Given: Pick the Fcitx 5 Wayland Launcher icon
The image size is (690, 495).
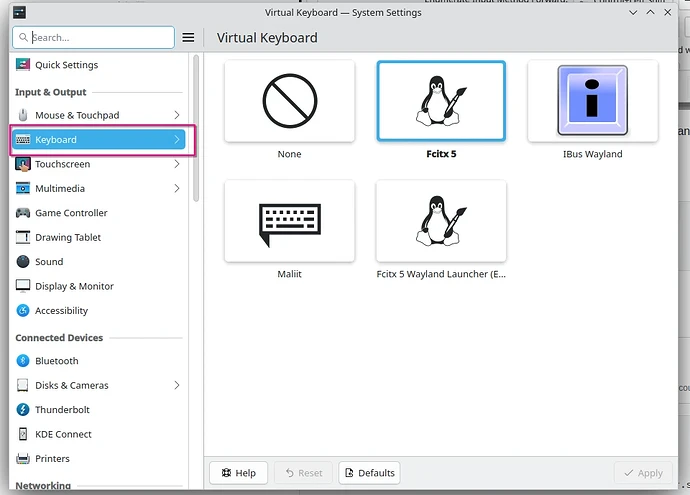Looking at the screenshot, I should [440, 221].
